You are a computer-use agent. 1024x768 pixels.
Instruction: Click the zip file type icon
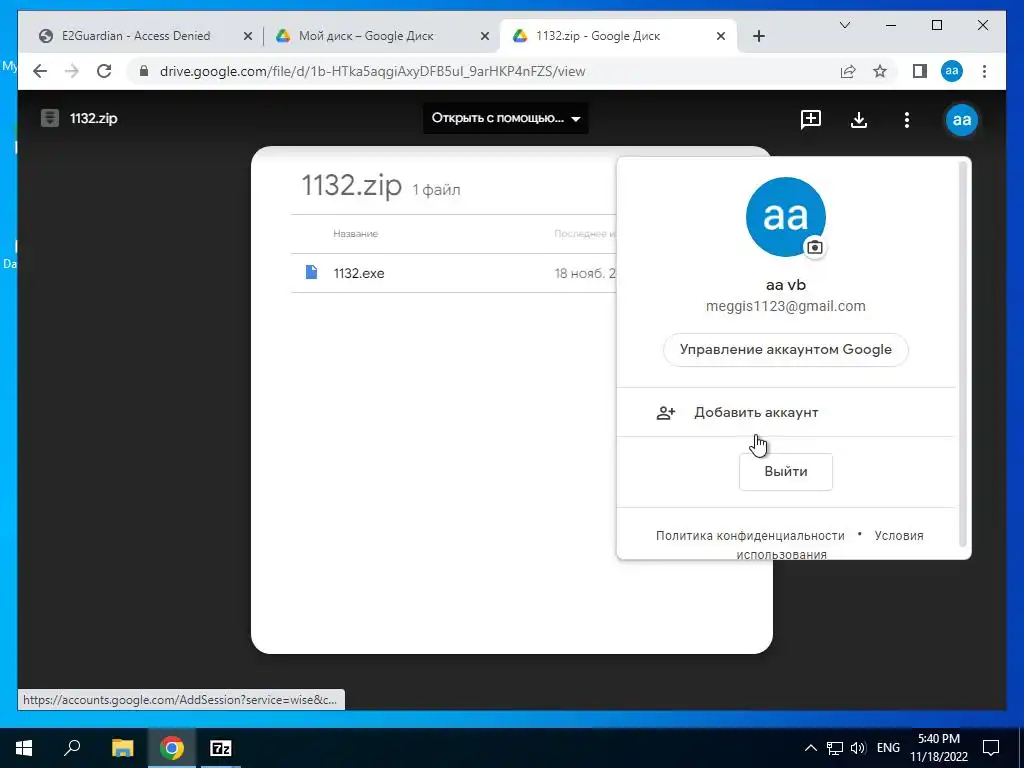[50, 118]
